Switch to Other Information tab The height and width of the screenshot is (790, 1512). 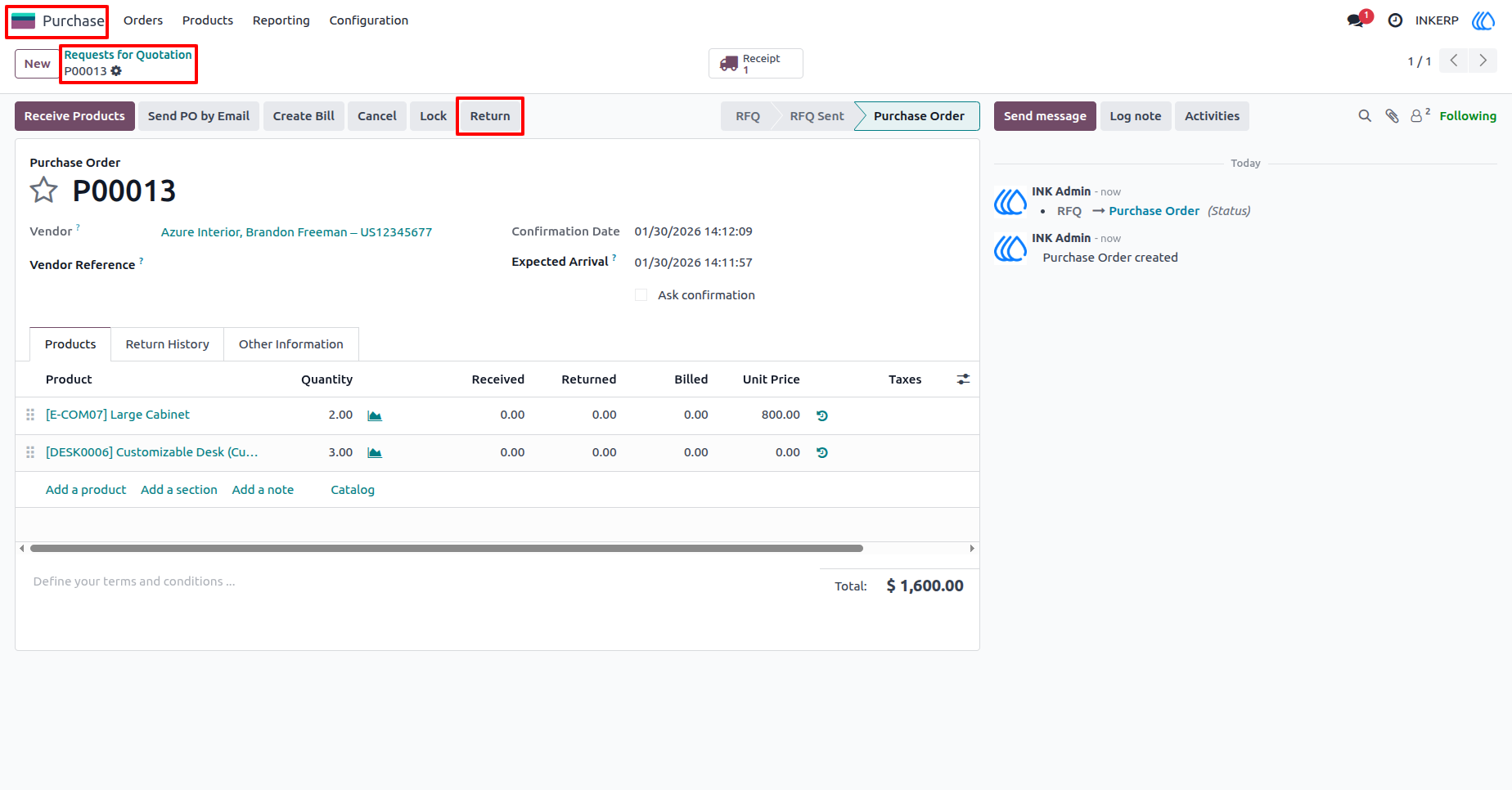(291, 344)
